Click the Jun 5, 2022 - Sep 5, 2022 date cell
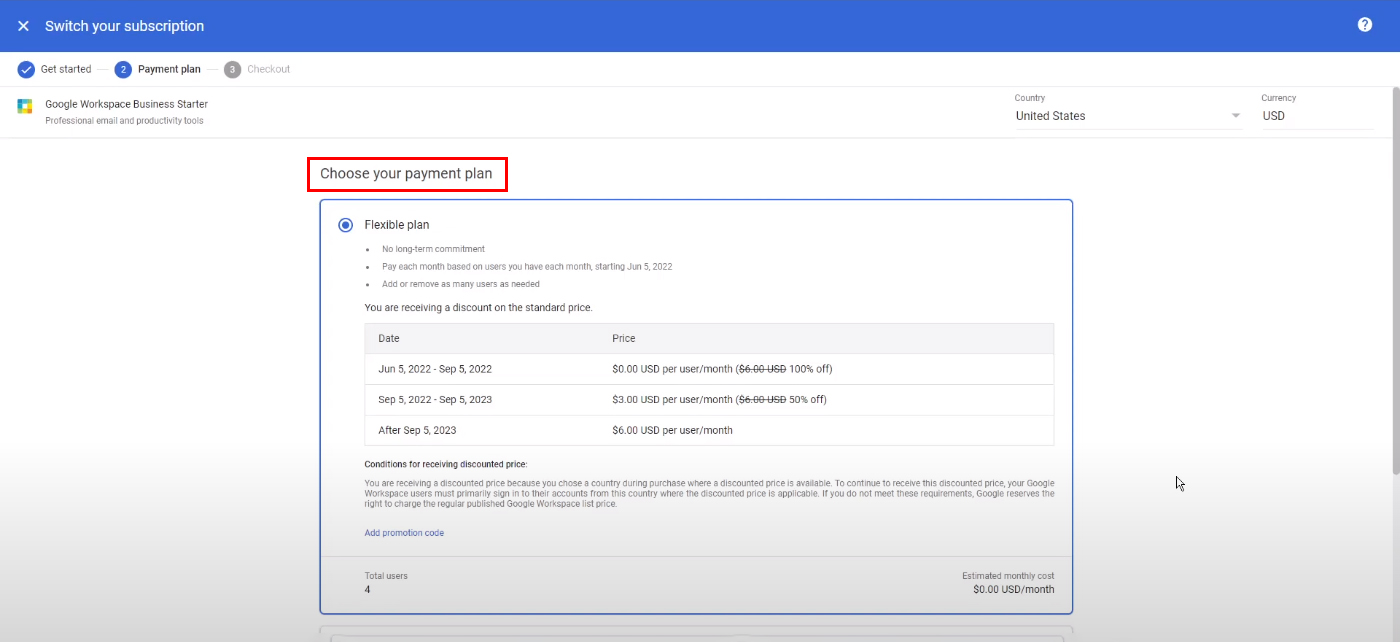This screenshot has height=642, width=1400. click(x=435, y=369)
